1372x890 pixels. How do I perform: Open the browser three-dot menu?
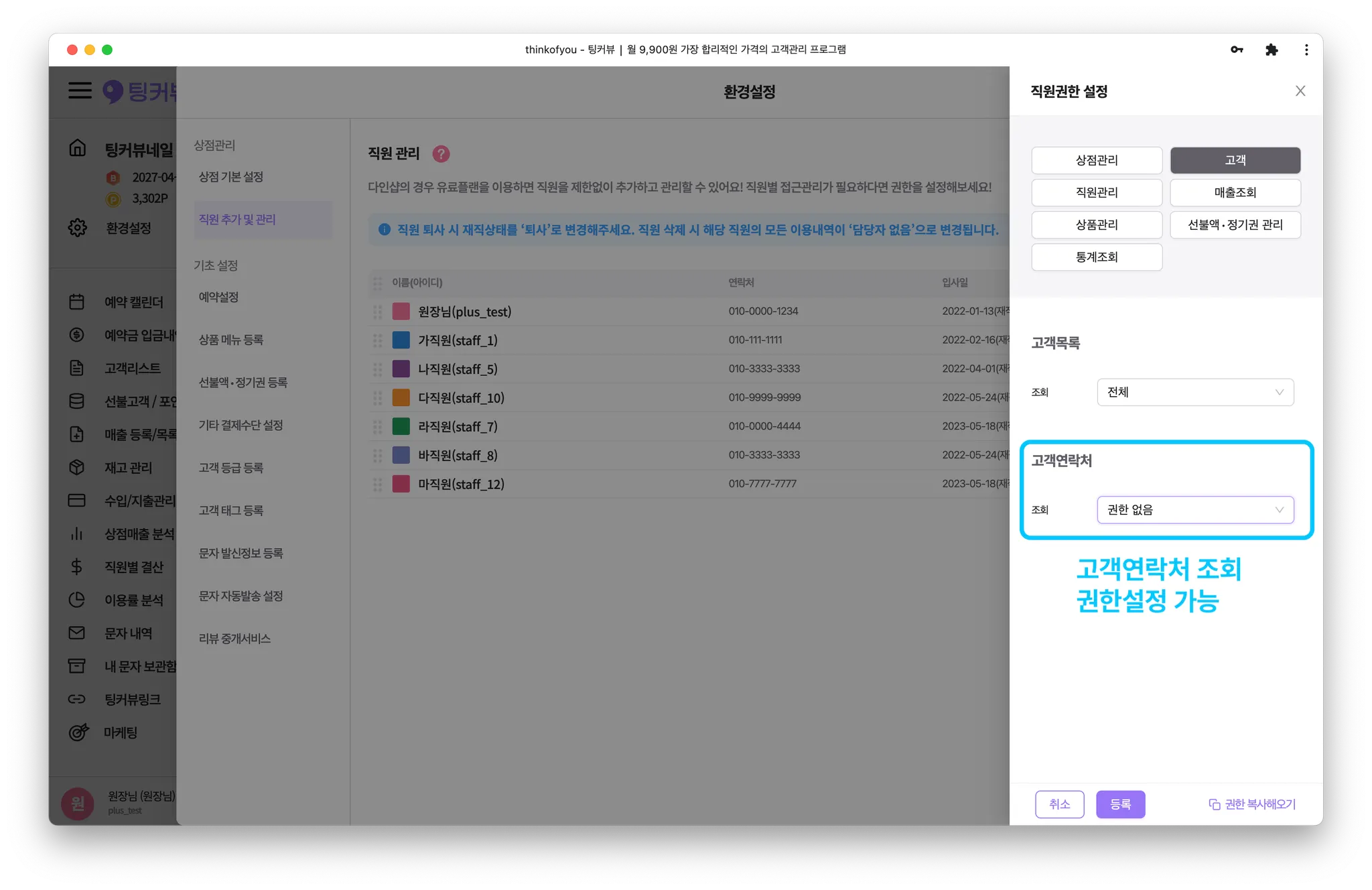(1306, 50)
